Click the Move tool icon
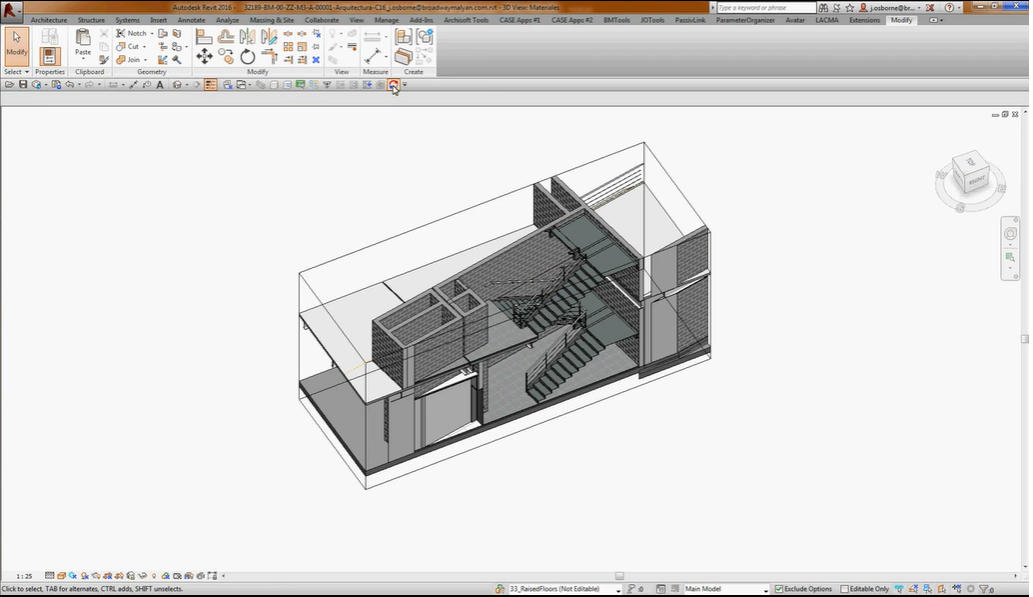The width and height of the screenshot is (1033, 597). [204, 57]
